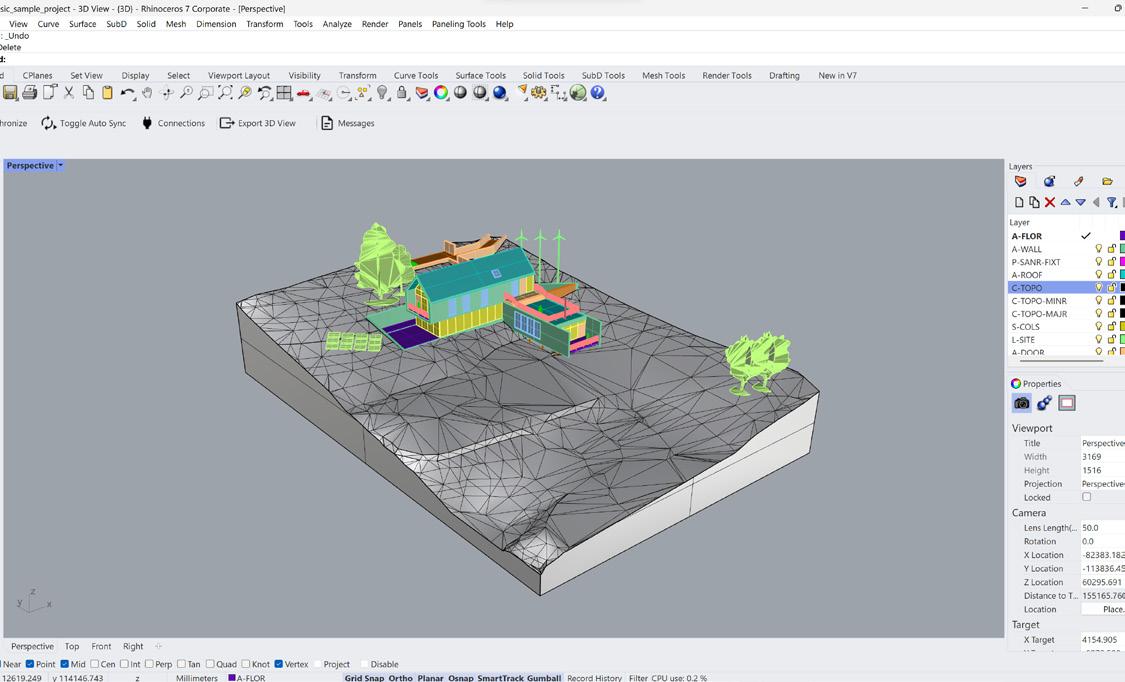Viewport: 1125px width, 682px height.
Task: Open the Analyze menu
Action: pos(336,24)
